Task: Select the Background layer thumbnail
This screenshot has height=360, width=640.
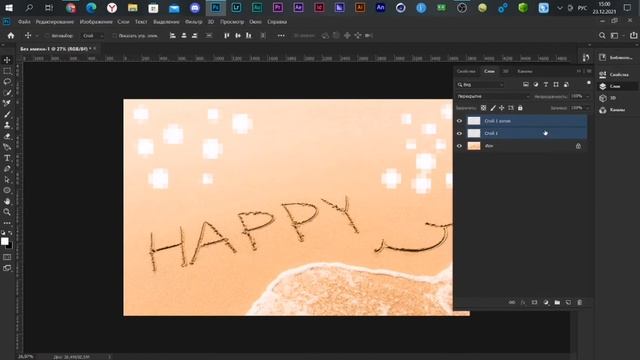Action: 473,146
